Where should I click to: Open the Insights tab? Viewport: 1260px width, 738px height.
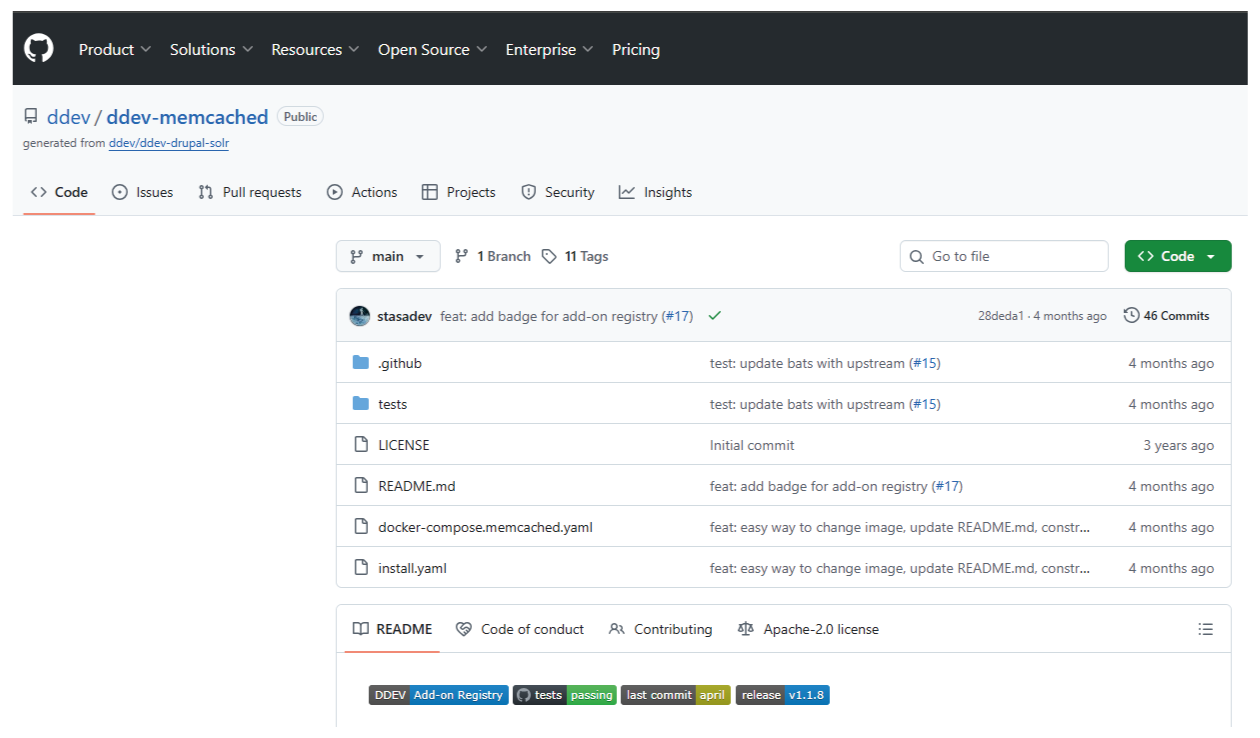coord(655,192)
